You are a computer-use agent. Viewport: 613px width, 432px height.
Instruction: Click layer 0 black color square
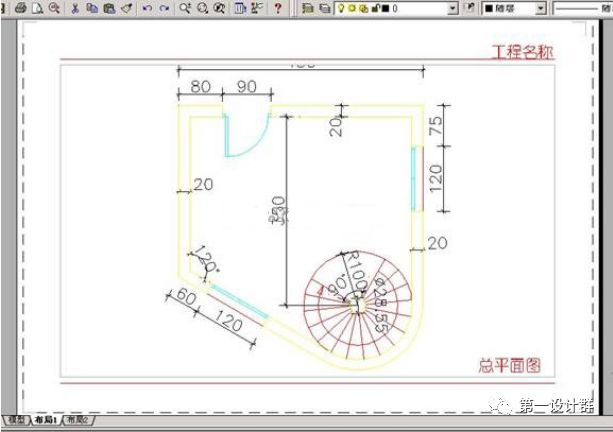(385, 8)
